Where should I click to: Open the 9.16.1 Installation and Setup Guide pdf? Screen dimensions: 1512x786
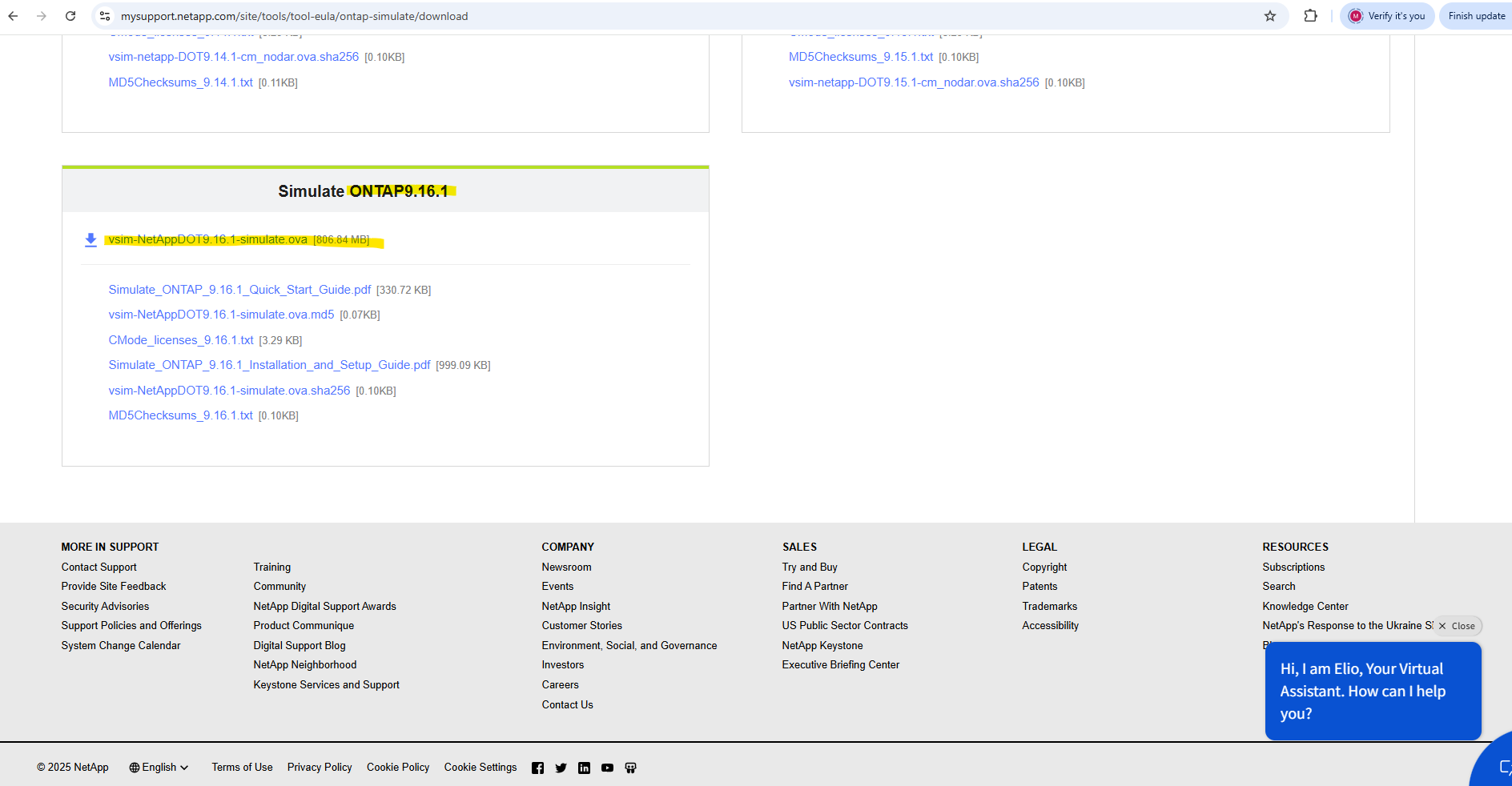269,365
